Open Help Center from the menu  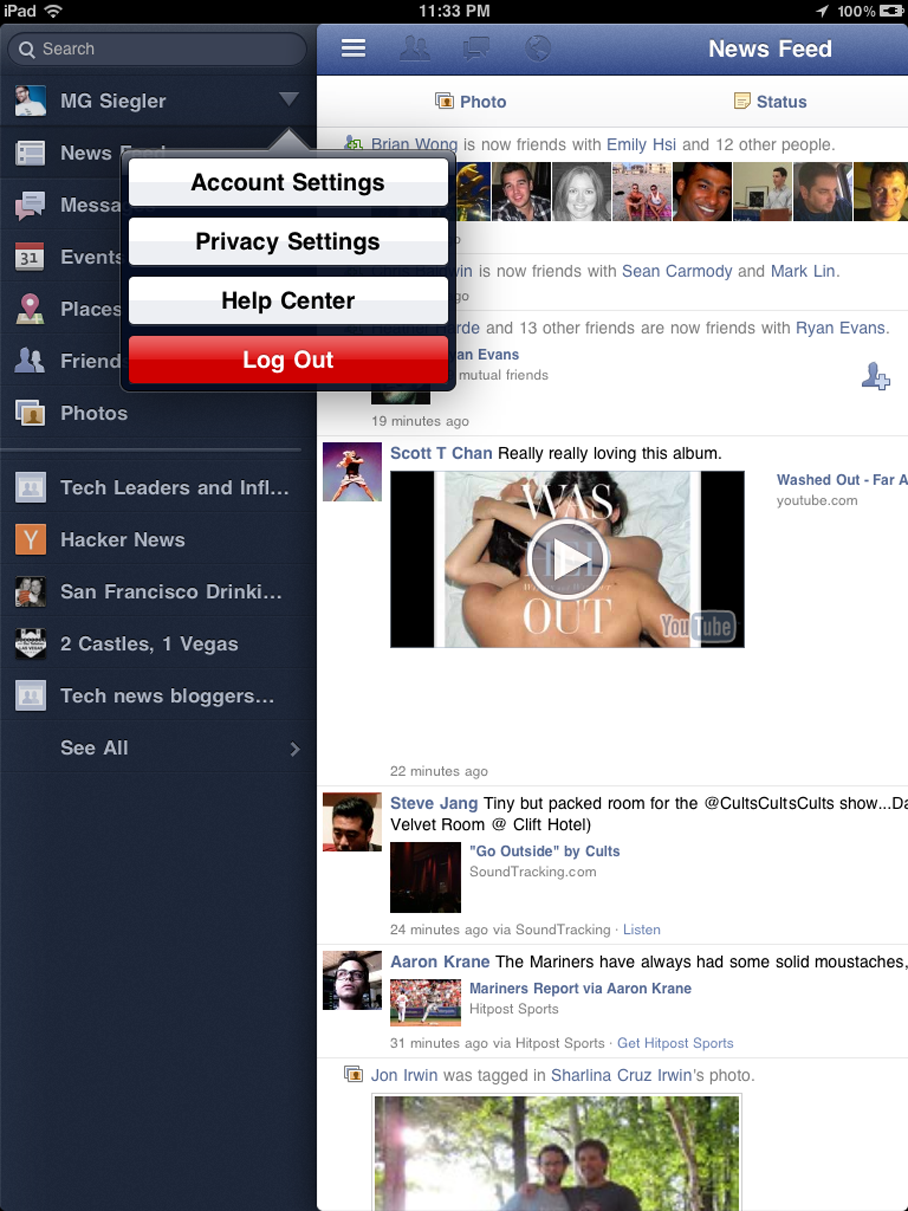(x=288, y=301)
